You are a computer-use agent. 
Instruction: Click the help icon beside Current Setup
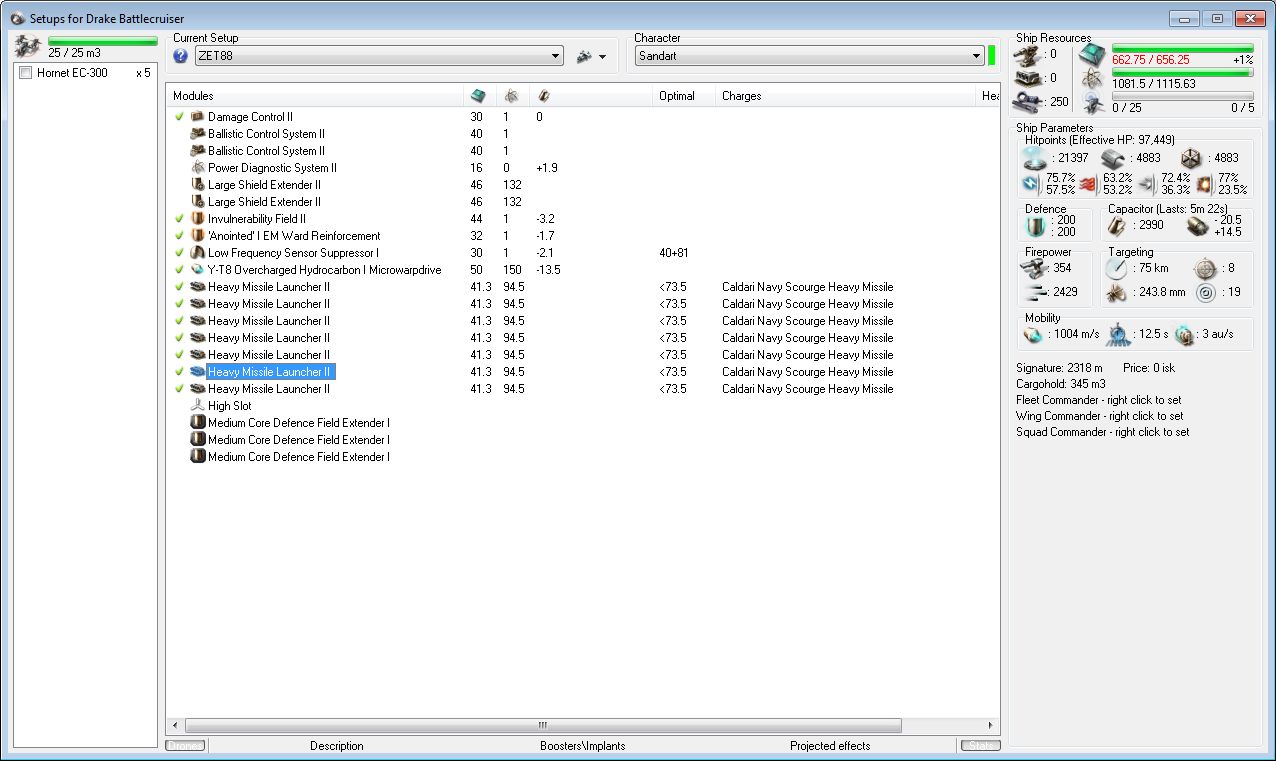coord(181,56)
